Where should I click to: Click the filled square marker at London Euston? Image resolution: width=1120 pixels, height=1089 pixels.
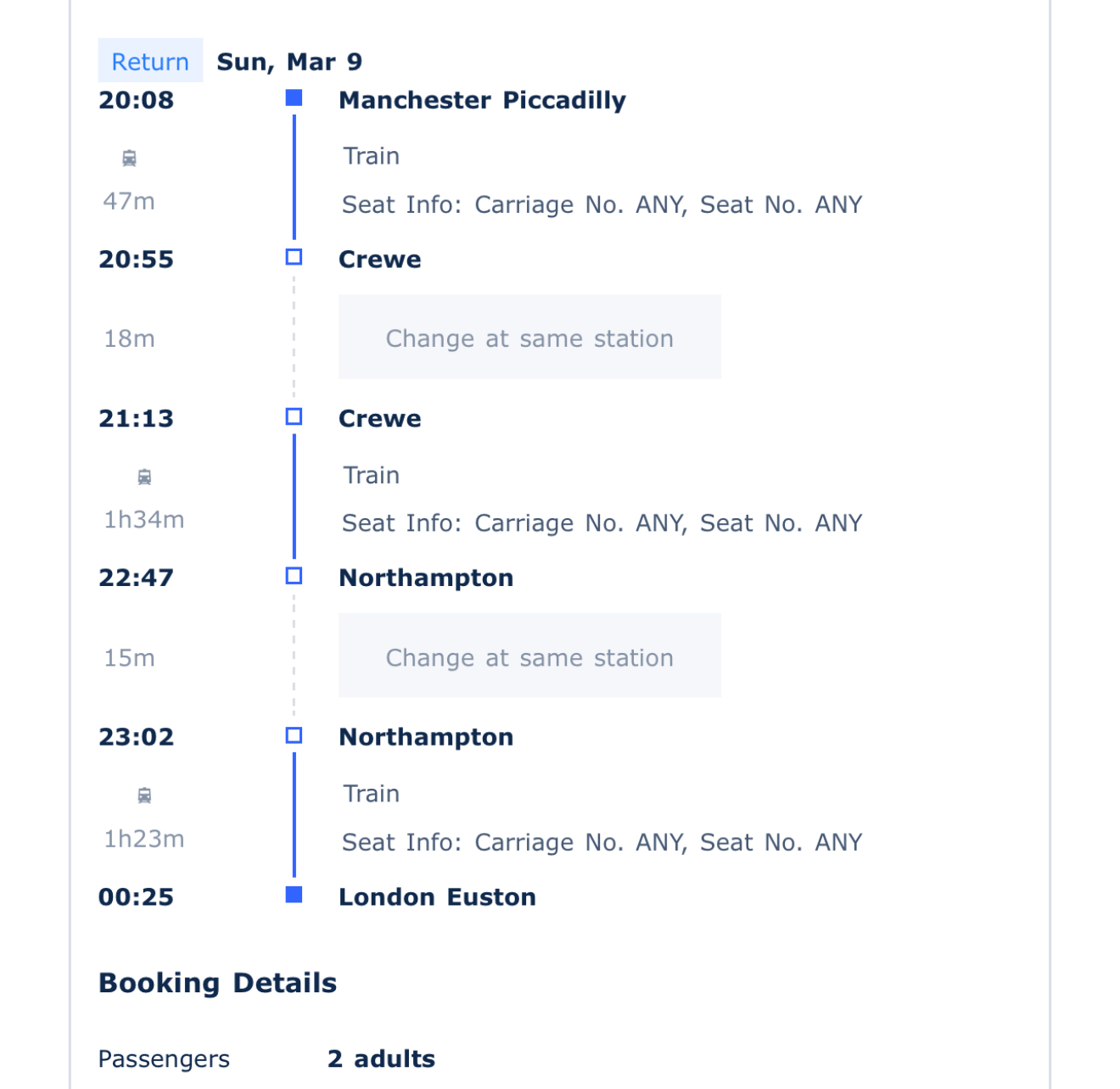pos(294,895)
